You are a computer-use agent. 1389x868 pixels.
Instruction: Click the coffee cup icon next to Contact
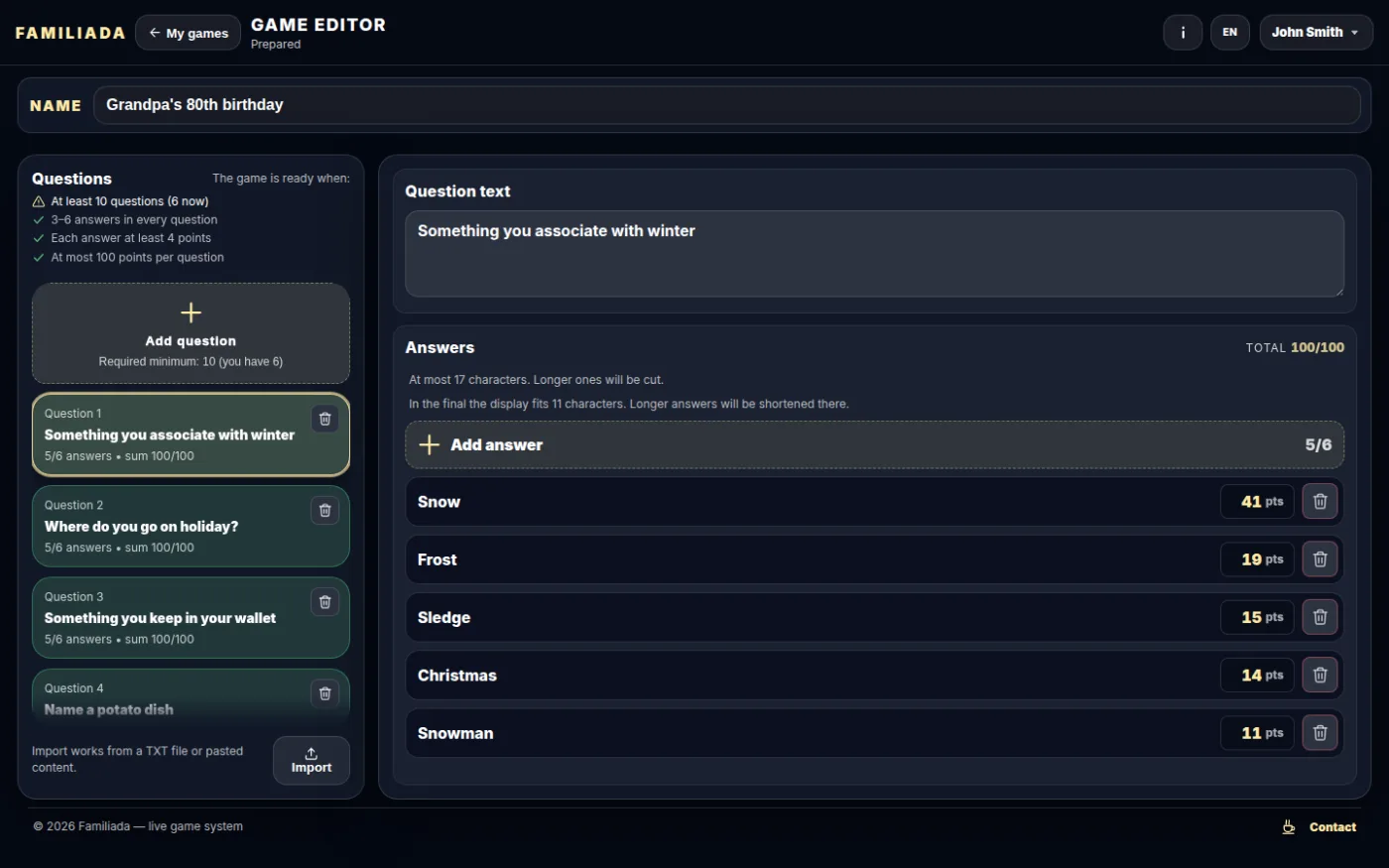point(1289,827)
